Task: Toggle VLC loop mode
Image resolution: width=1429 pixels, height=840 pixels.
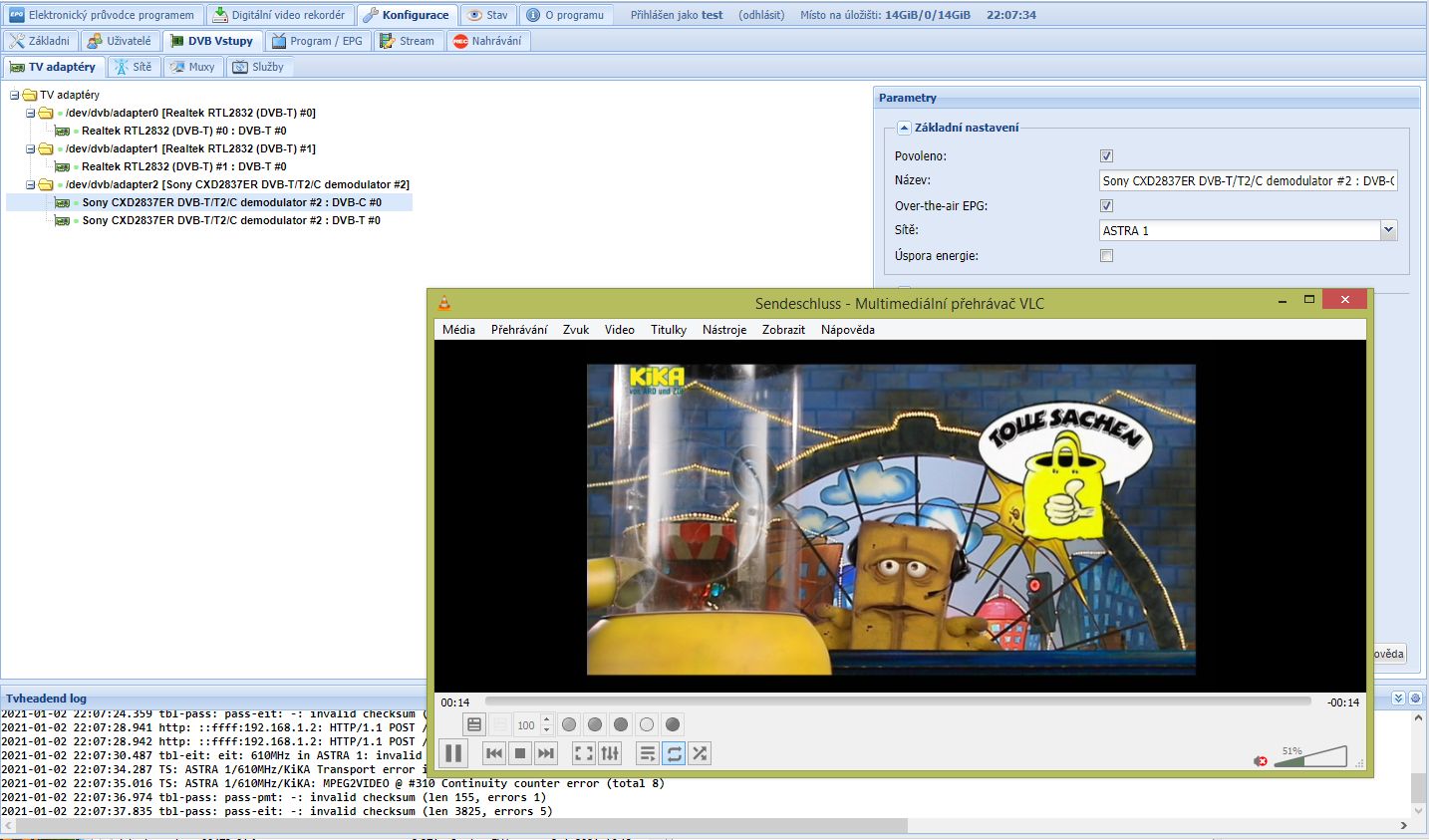Action: (x=674, y=753)
